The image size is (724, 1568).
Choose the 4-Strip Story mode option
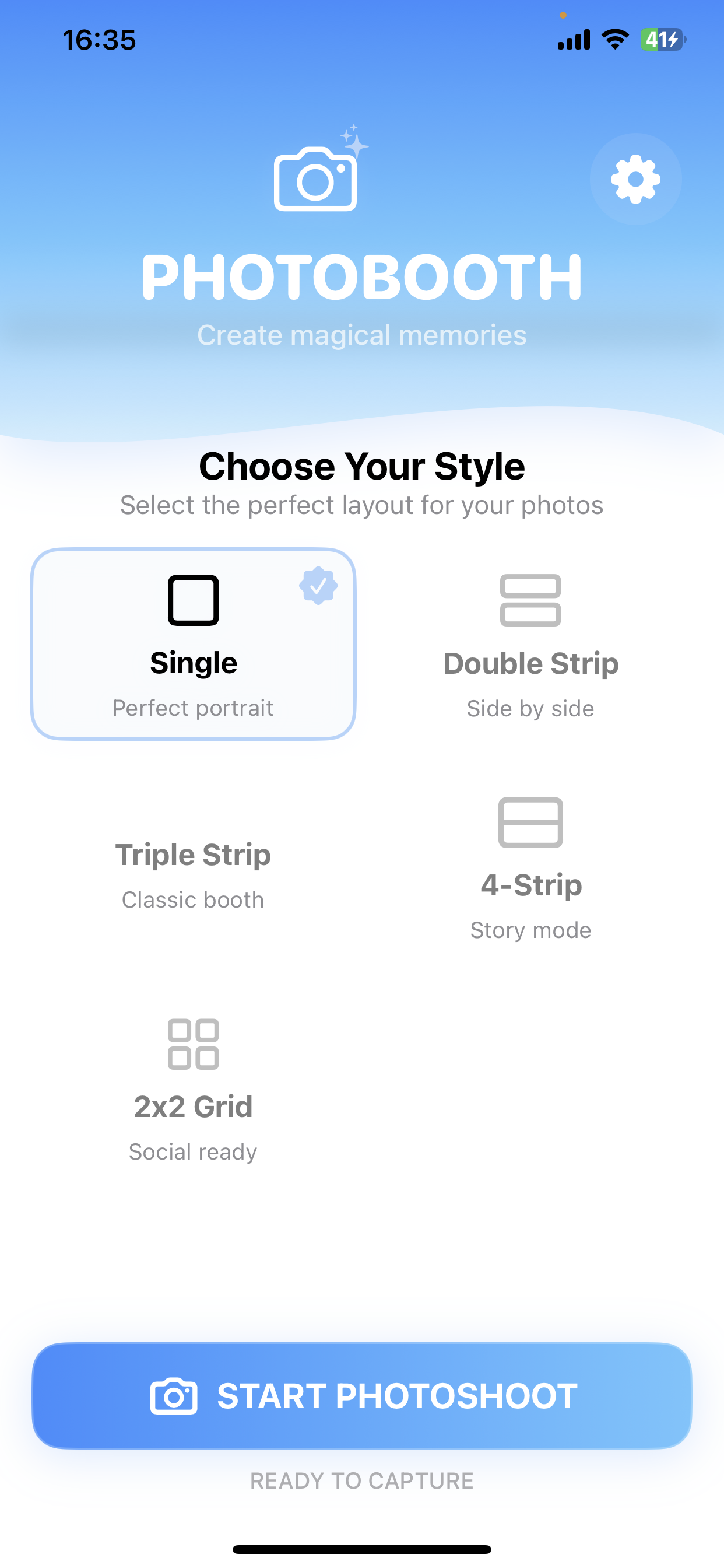tap(530, 901)
